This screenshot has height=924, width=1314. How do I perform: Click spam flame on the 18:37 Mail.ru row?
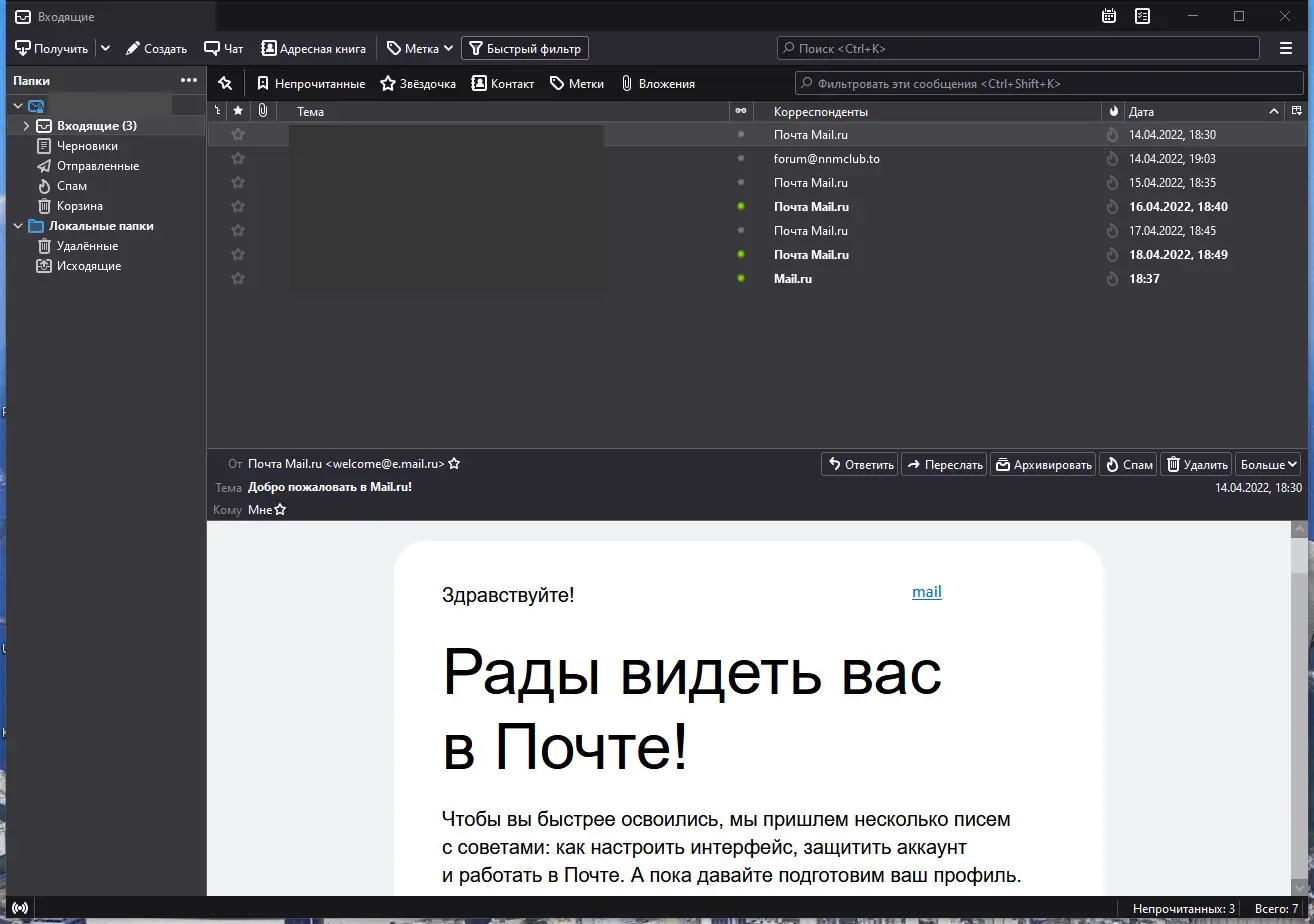[1112, 279]
